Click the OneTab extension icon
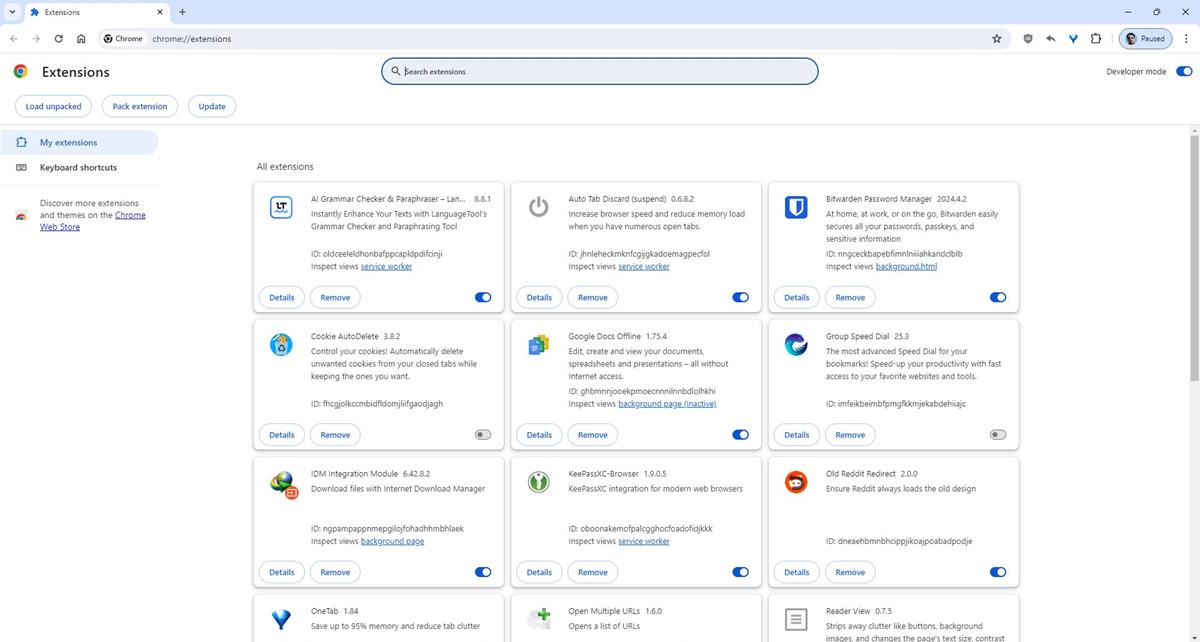Image resolution: width=1200 pixels, height=642 pixels. pos(281,618)
